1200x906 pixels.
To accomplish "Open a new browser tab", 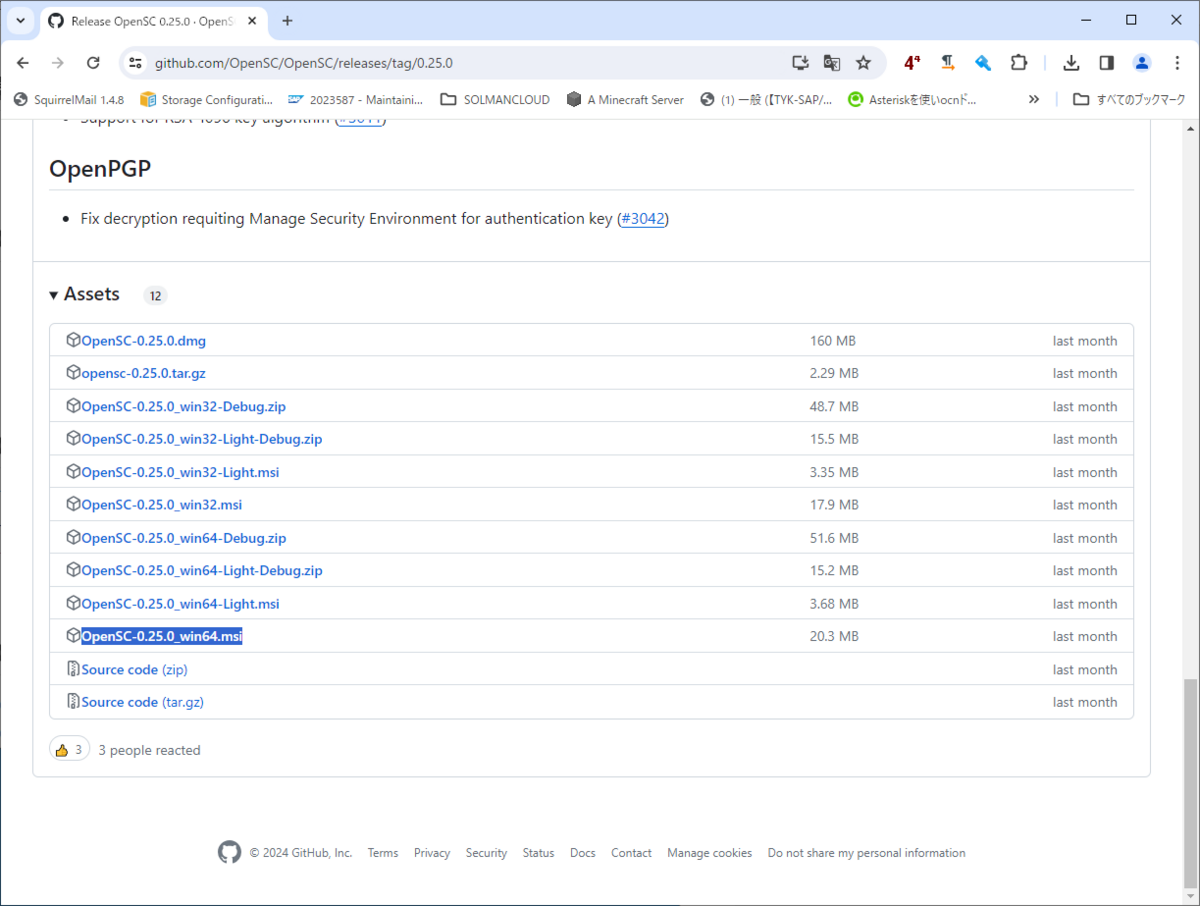I will click(x=290, y=19).
